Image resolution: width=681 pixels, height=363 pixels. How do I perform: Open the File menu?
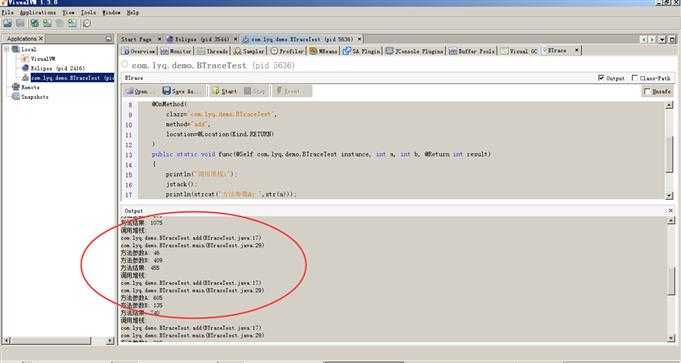pyautogui.click(x=7, y=13)
